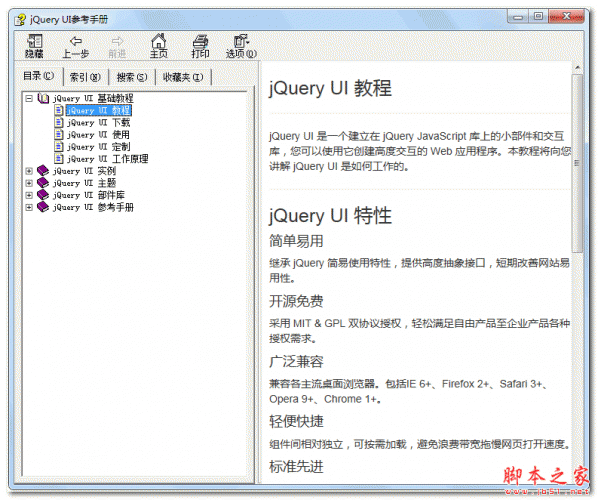Image resolution: width=598 pixels, height=500 pixels.
Task: Click page icon beside jQuery UI 工作原理
Action: 59,159
